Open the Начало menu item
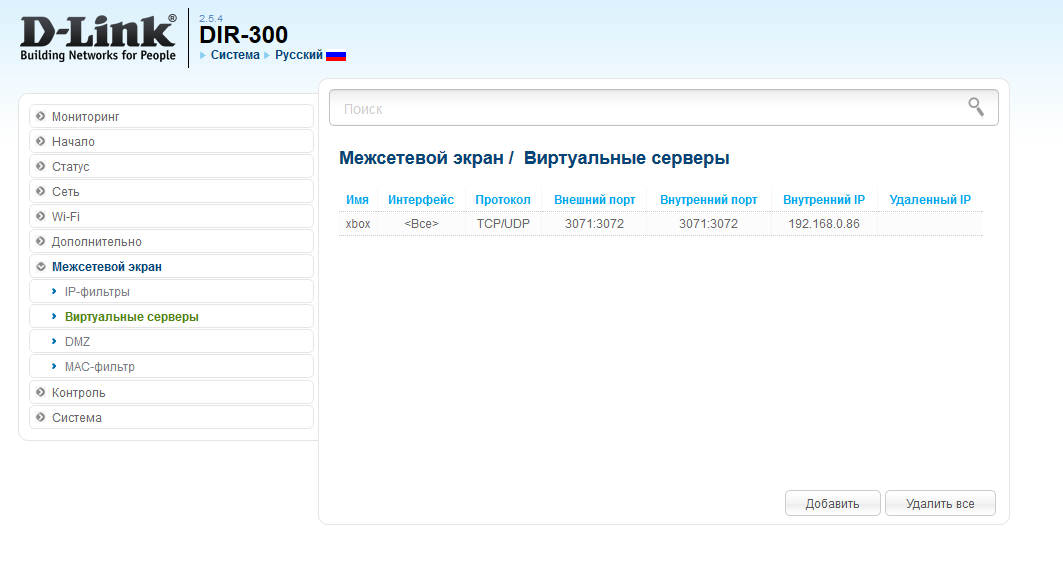The image size is (1063, 570). 172,142
